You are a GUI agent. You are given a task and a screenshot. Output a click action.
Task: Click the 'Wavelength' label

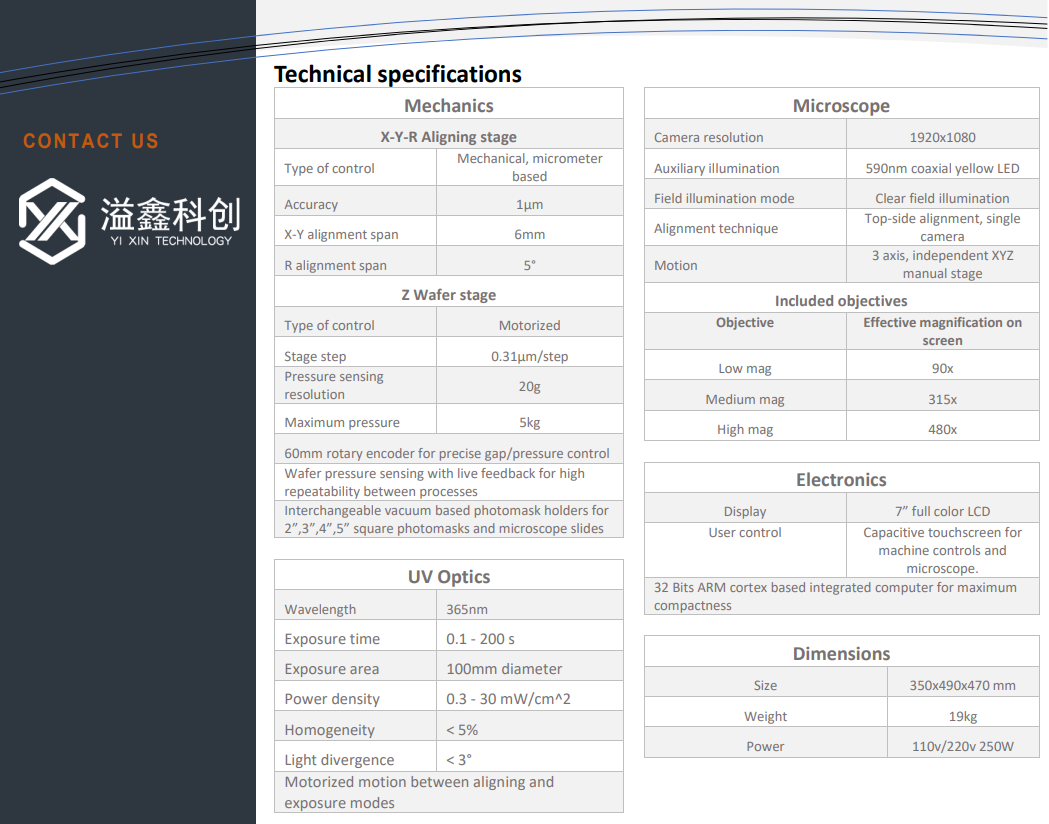click(320, 609)
